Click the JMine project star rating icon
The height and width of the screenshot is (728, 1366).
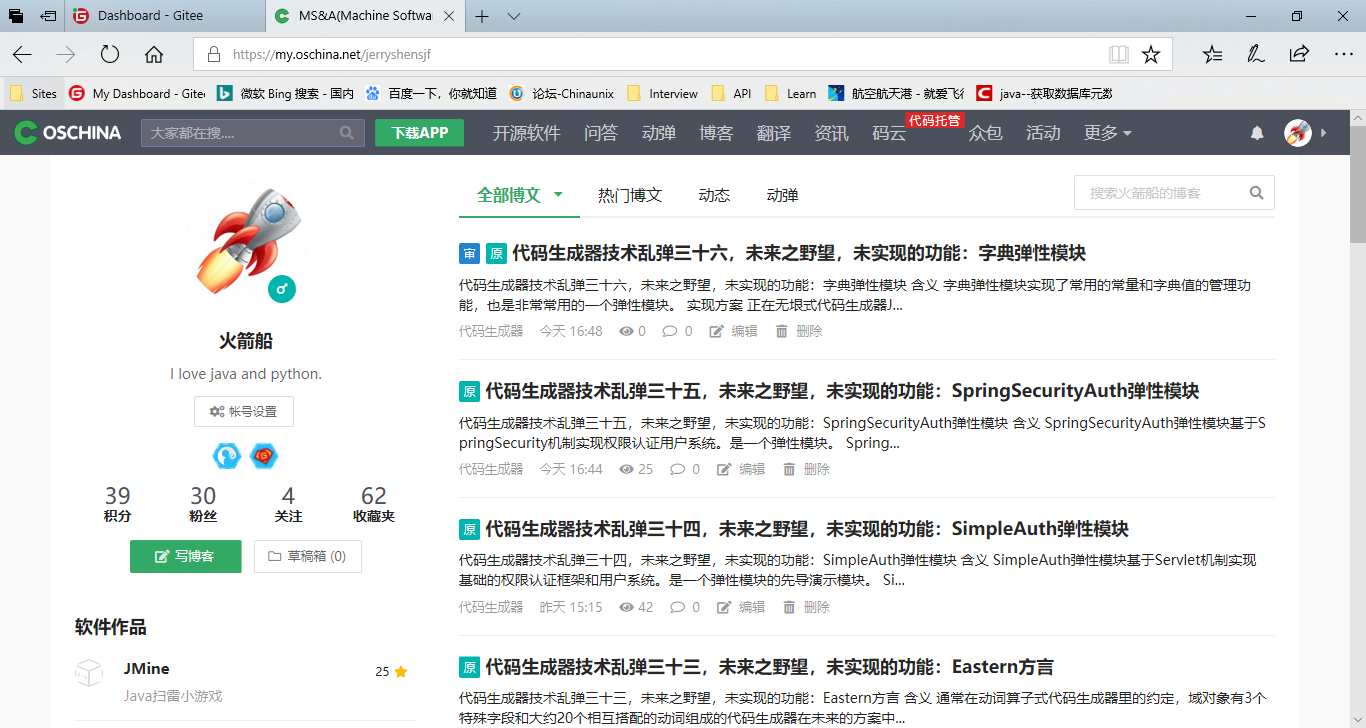pos(400,672)
